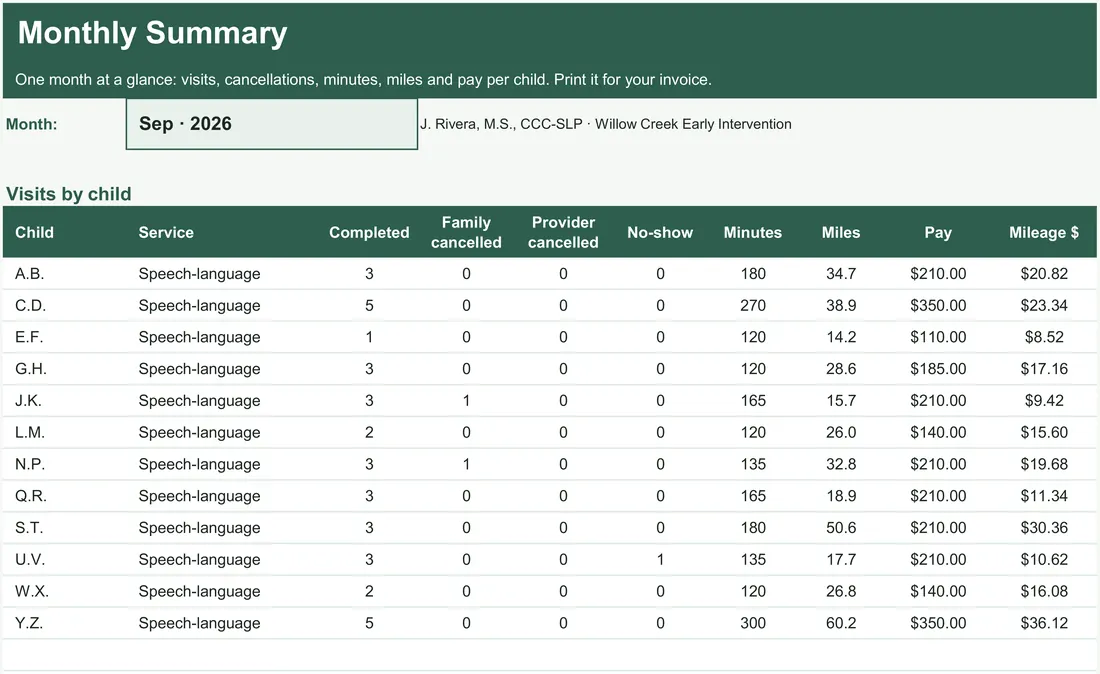
Task: Click the No-show column header
Action: click(660, 232)
